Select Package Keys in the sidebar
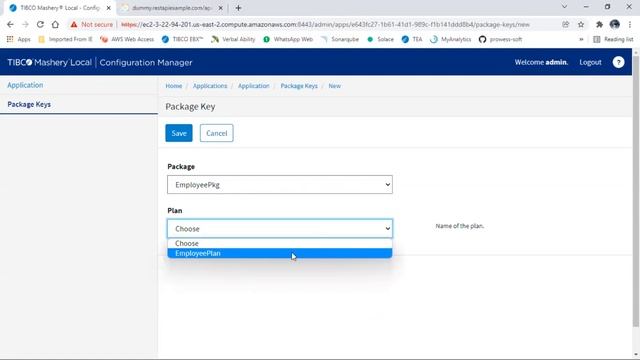This screenshot has width=640, height=360. click(29, 104)
